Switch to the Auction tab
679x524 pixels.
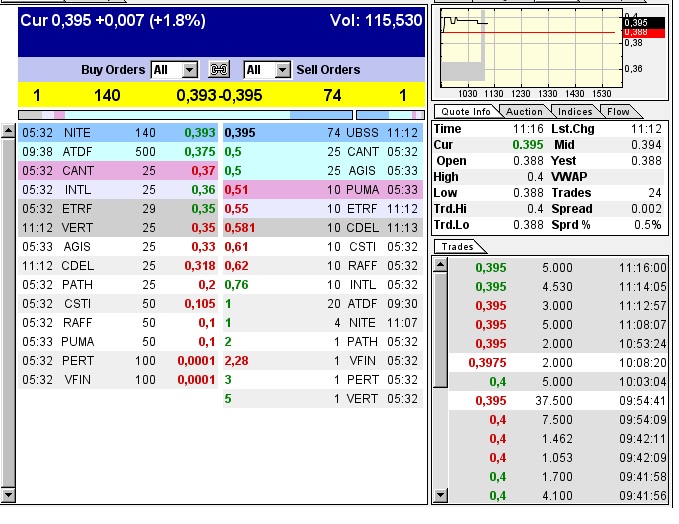[x=524, y=112]
